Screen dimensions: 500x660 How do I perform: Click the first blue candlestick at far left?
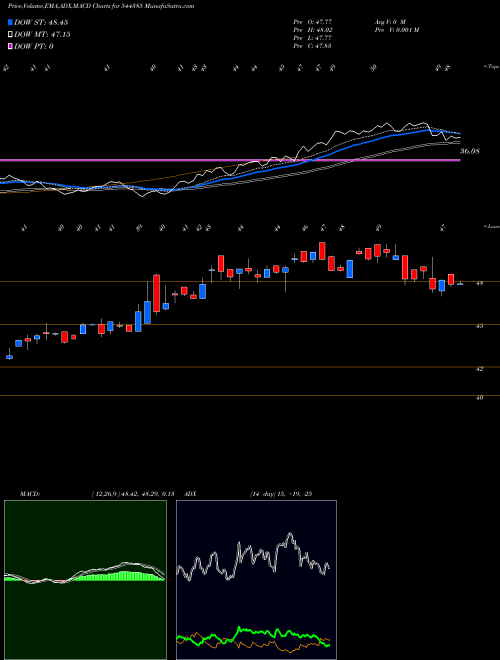(9, 357)
